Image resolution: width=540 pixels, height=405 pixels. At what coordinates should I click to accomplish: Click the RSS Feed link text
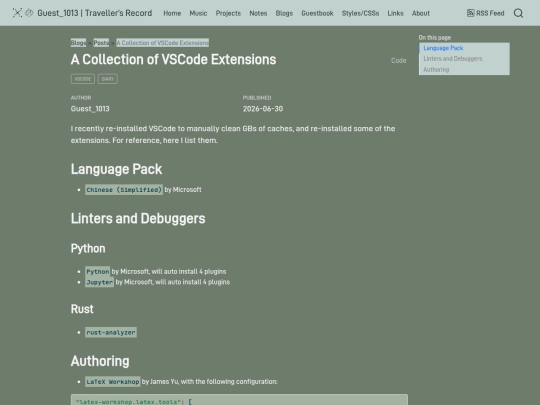tap(490, 13)
